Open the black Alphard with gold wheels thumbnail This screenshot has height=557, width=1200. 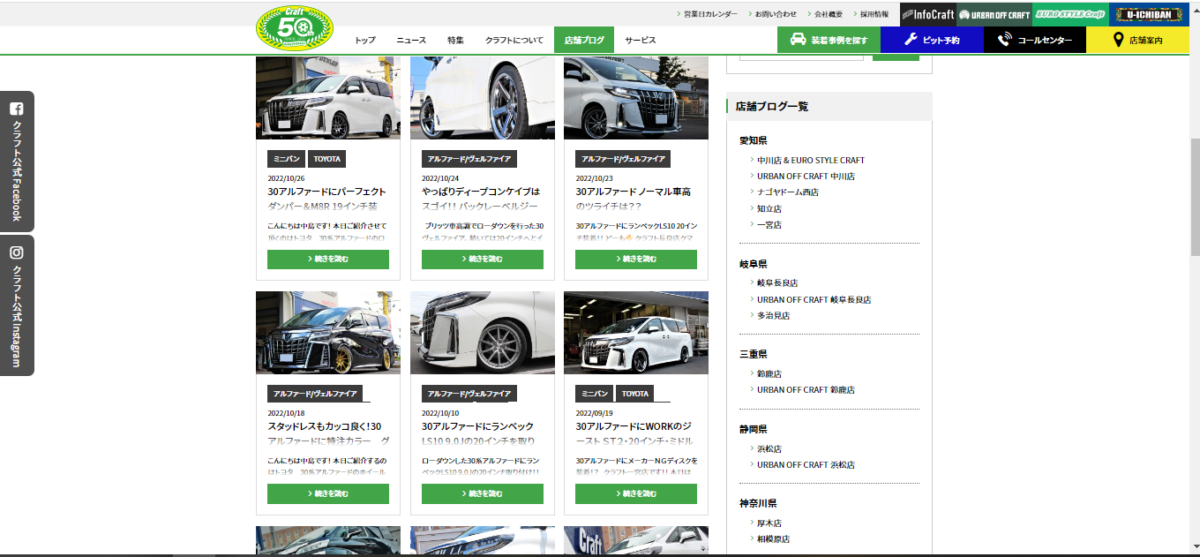pyautogui.click(x=328, y=333)
